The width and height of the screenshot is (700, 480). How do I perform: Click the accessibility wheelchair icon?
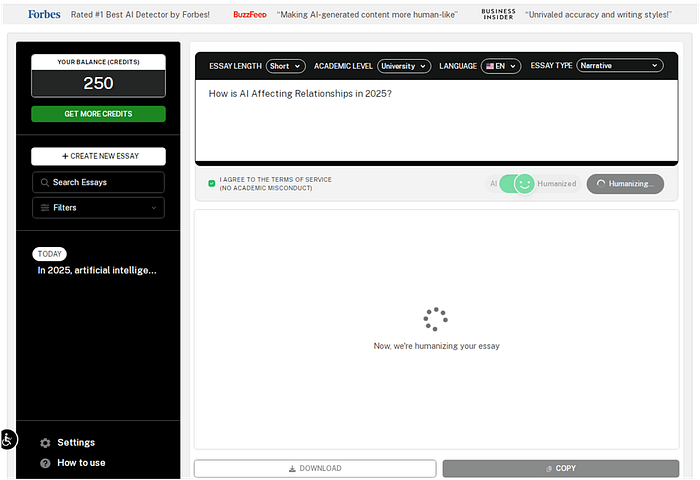tap(8, 438)
